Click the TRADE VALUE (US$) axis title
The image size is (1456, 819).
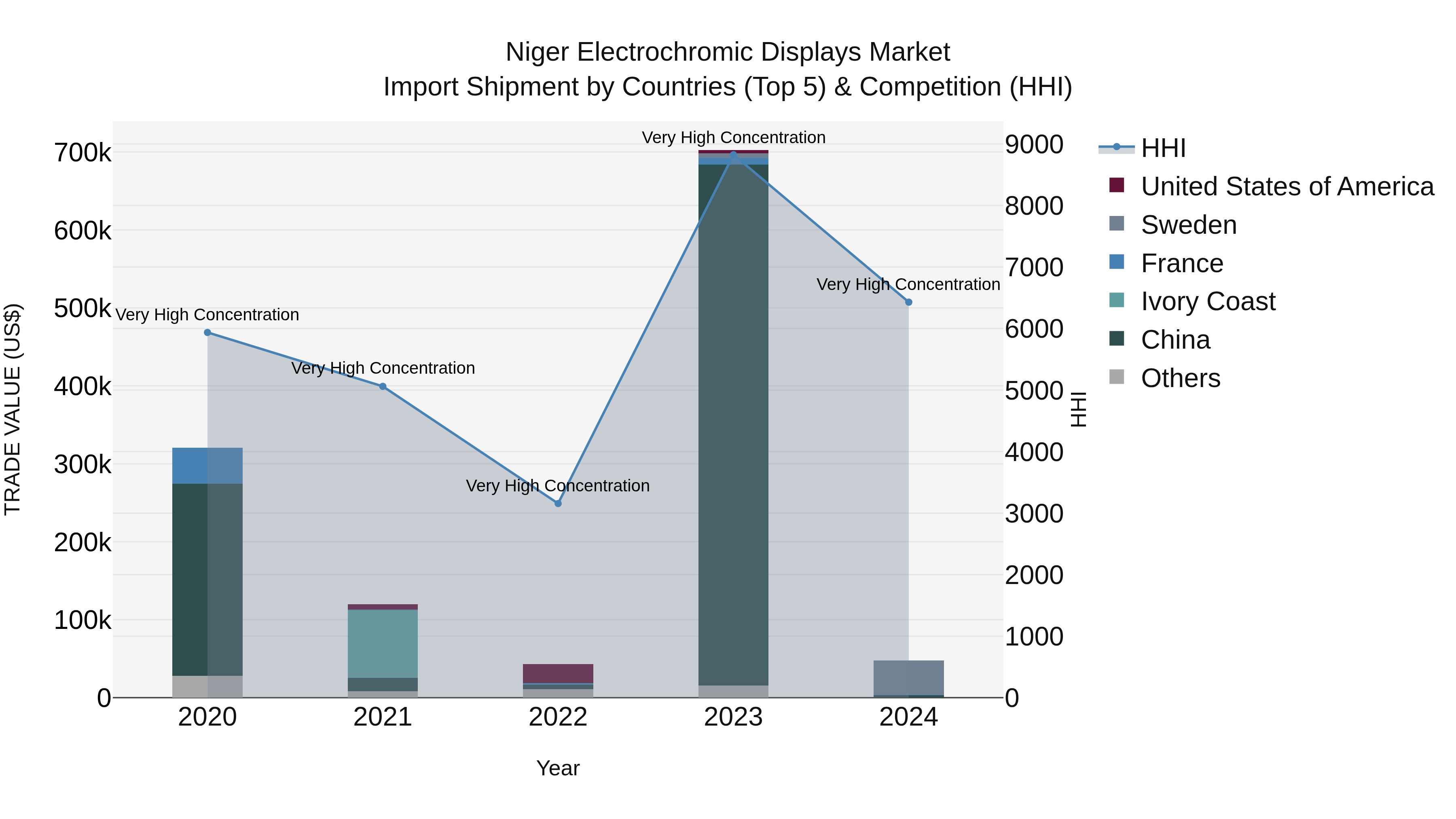coord(13,409)
